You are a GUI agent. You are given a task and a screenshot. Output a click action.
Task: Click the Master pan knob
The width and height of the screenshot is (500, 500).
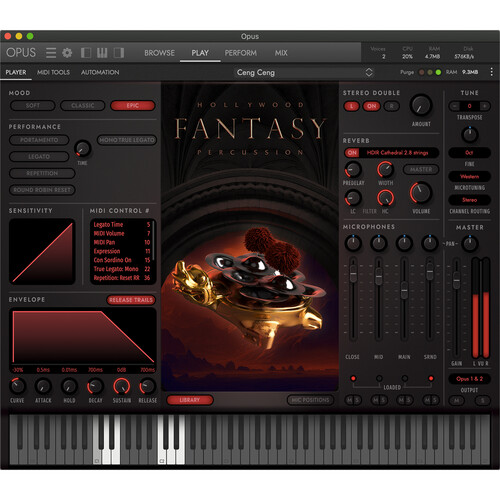pyautogui.click(x=470, y=244)
